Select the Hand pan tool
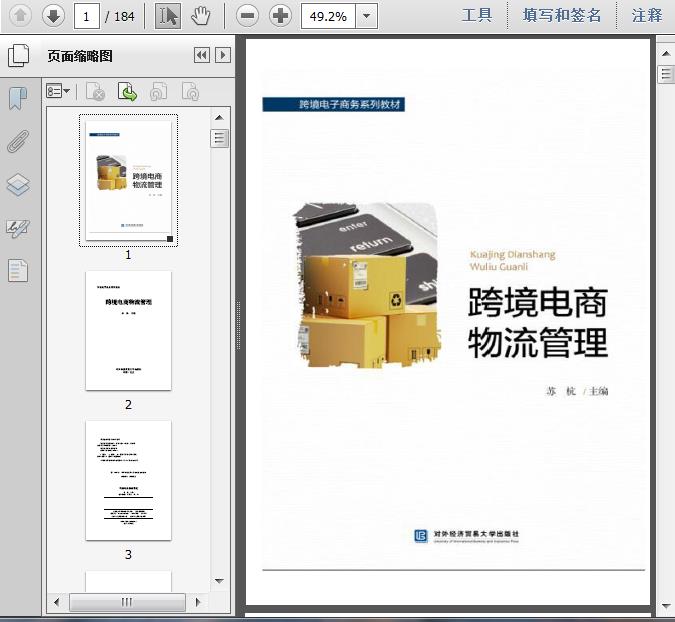Screen dimensions: 675x622 pyautogui.click(x=201, y=15)
